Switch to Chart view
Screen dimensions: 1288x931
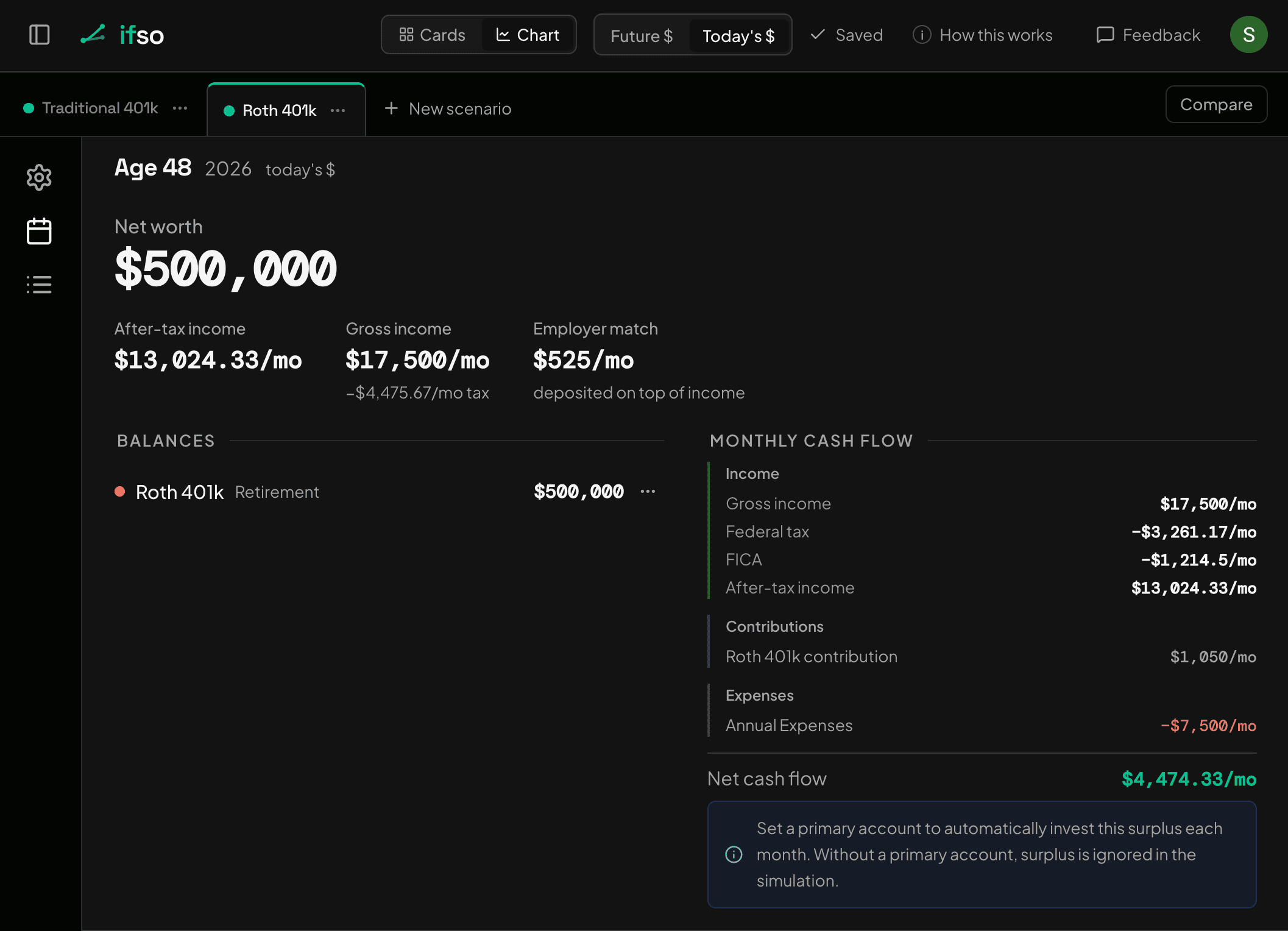[x=528, y=35]
